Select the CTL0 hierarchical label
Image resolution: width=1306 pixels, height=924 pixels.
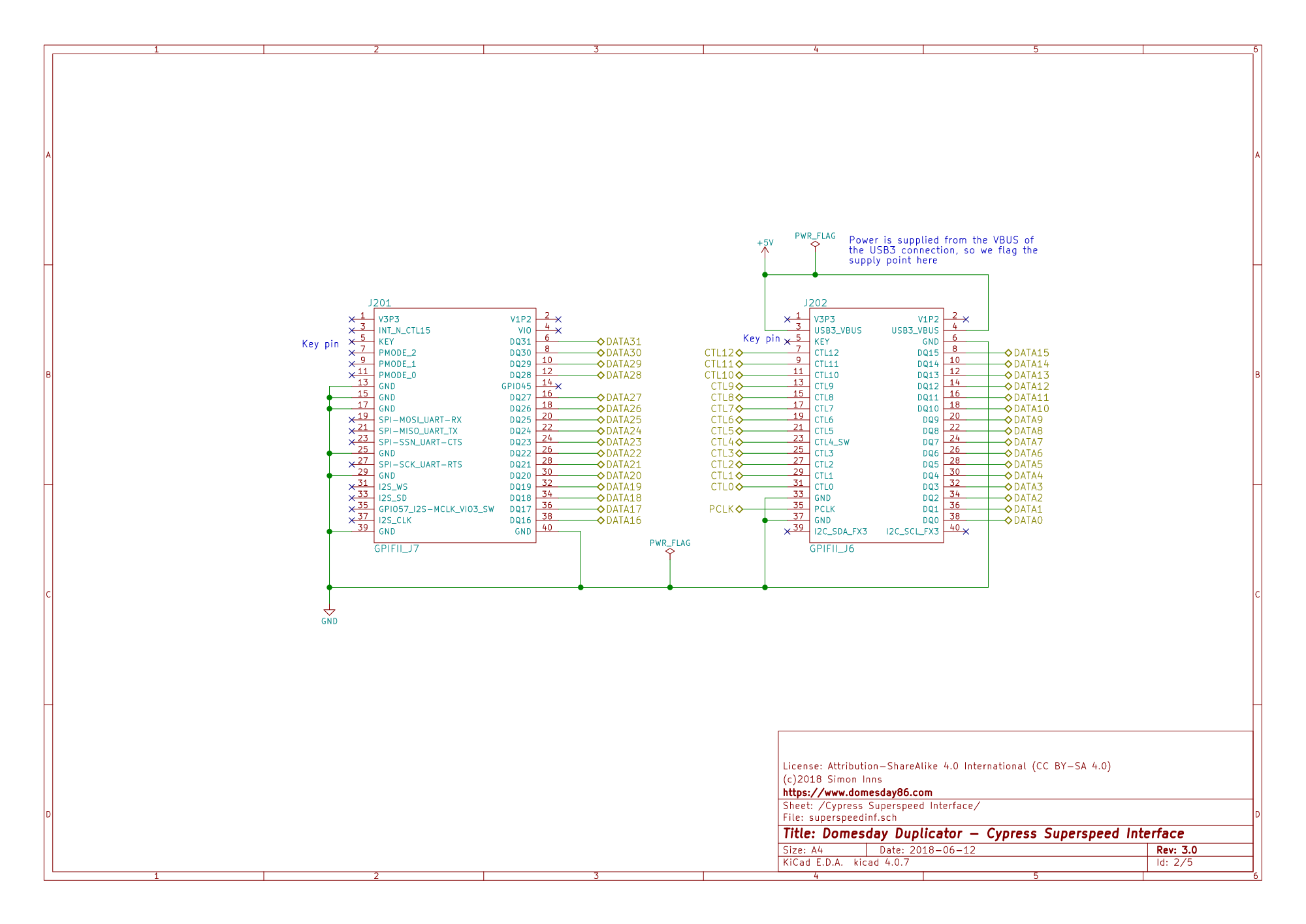coord(722,487)
